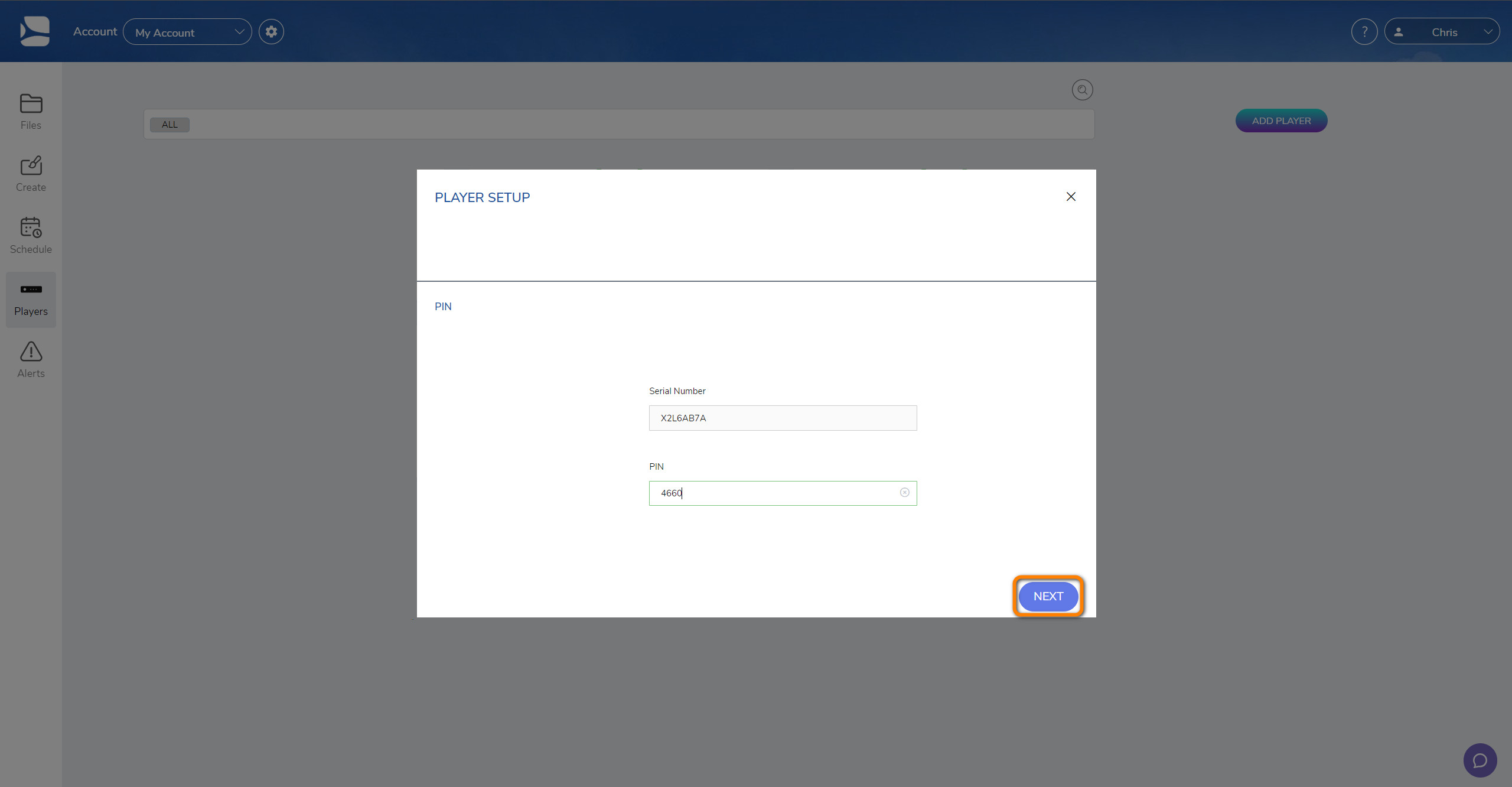Click the help question mark icon
Viewport: 1512px width, 787px height.
click(x=1364, y=32)
